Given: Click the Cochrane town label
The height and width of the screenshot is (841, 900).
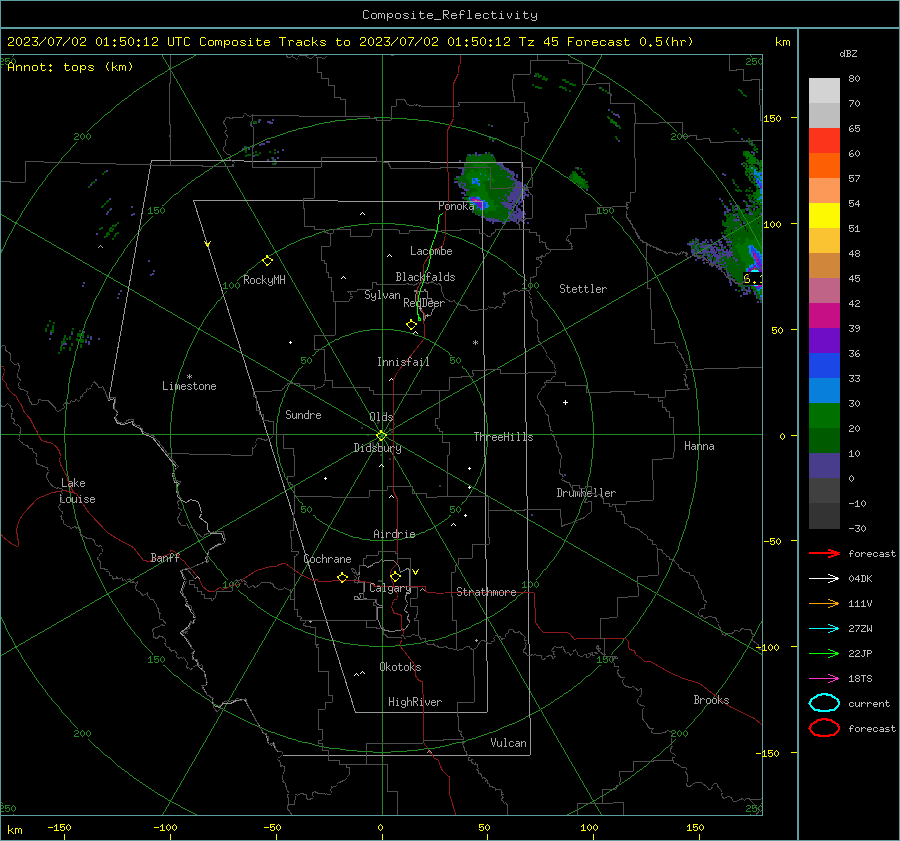Looking at the screenshot, I should pyautogui.click(x=327, y=559).
